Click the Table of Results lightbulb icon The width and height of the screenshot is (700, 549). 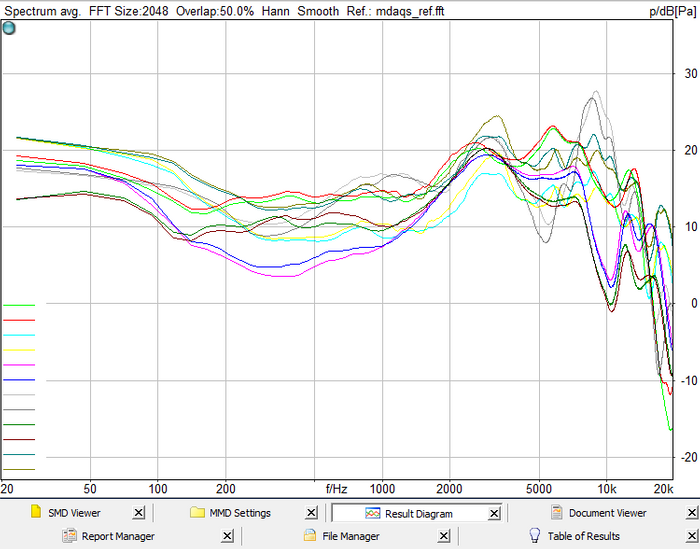pos(534,536)
